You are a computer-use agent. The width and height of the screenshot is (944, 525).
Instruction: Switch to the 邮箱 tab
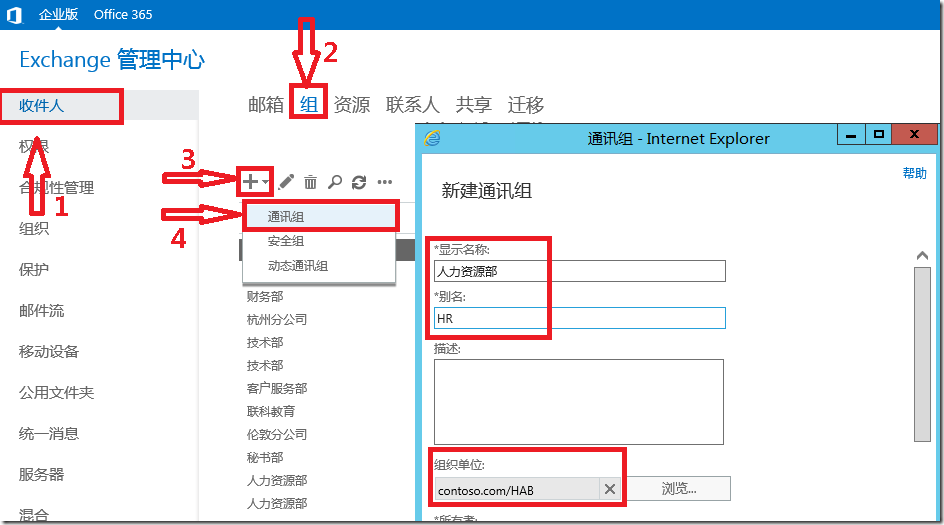click(266, 105)
